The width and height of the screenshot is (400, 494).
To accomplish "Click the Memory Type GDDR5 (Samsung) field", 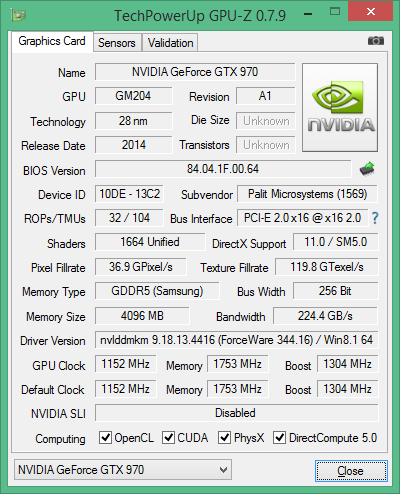I will click(x=157, y=291).
